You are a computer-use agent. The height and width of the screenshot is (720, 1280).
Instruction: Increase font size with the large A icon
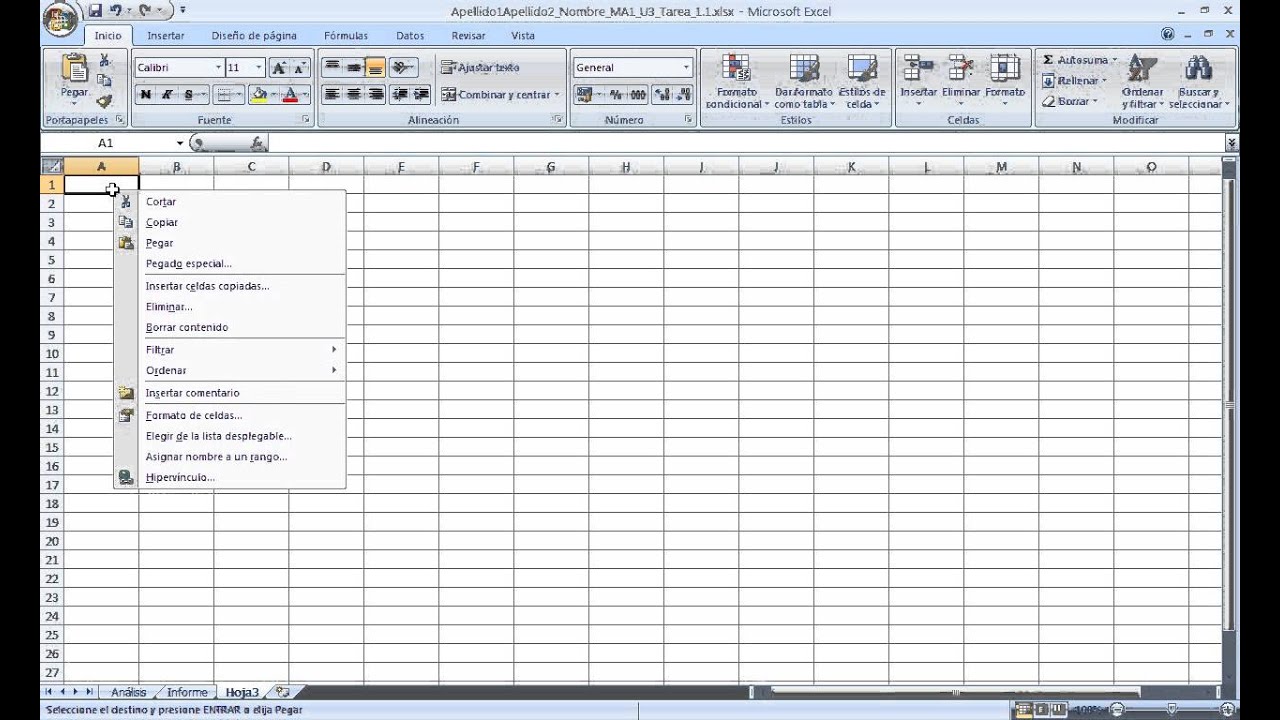[x=279, y=67]
